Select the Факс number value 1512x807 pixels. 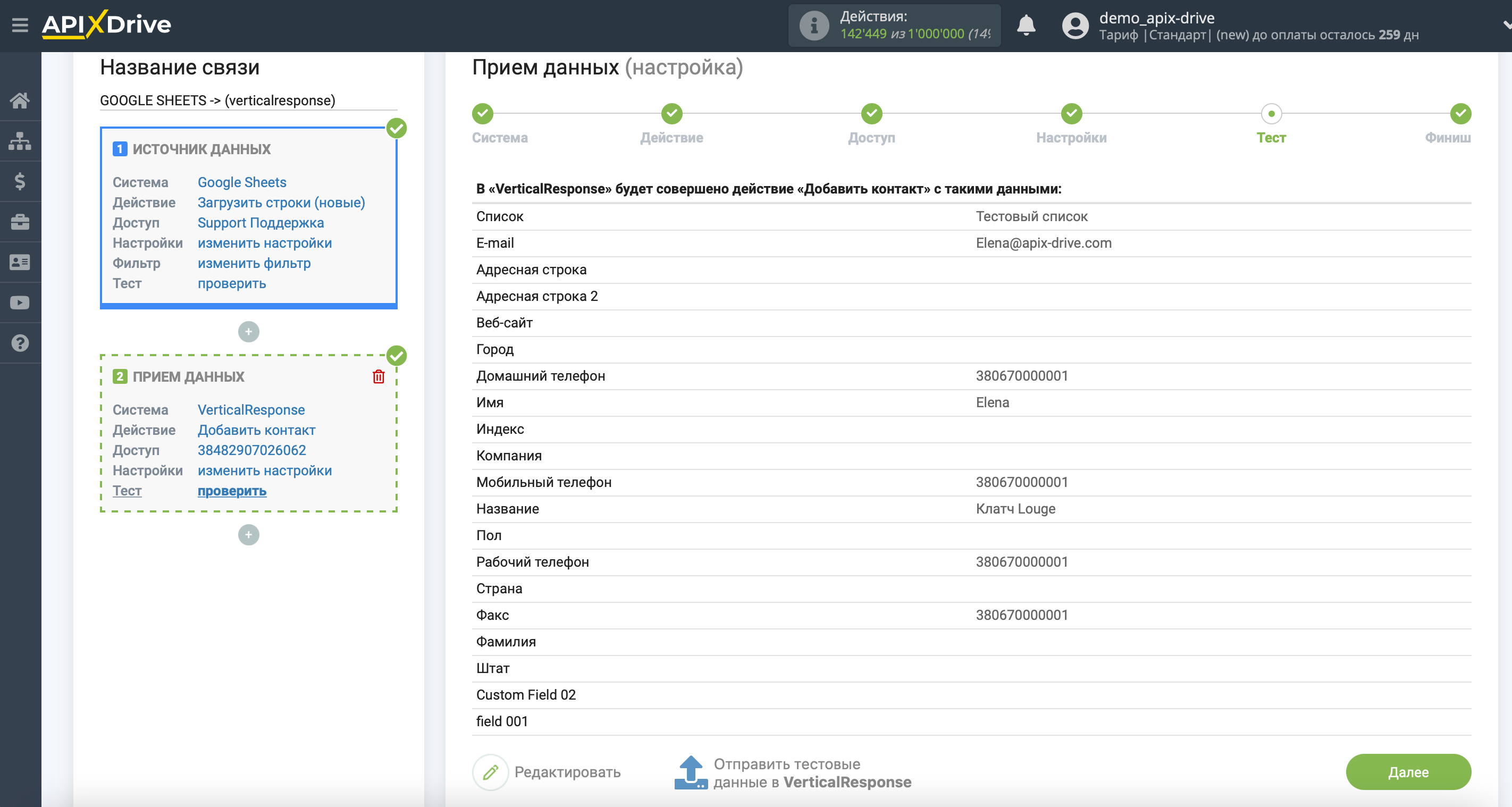pyautogui.click(x=1022, y=615)
